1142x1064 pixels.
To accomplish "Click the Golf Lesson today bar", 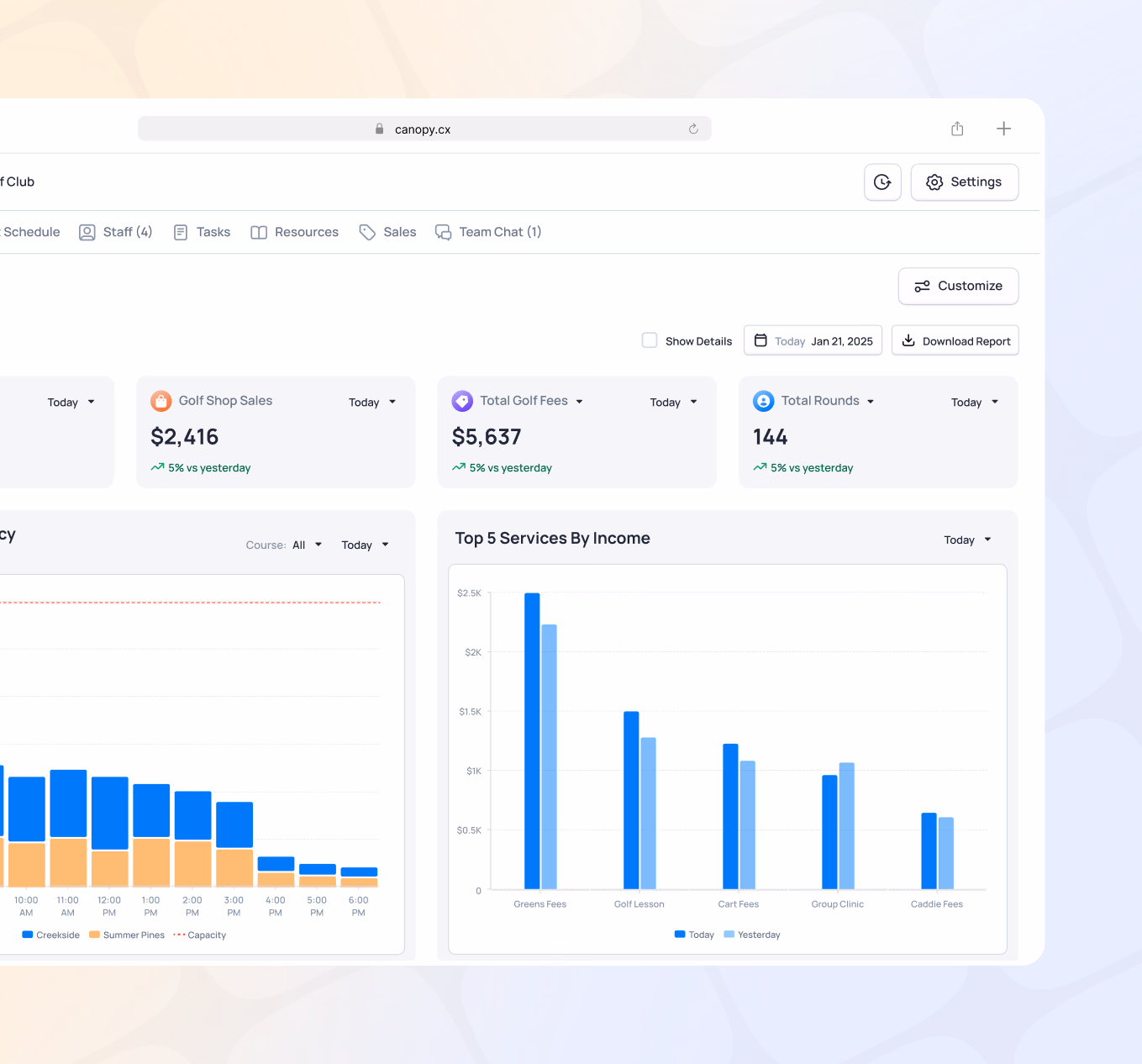I will point(631,800).
